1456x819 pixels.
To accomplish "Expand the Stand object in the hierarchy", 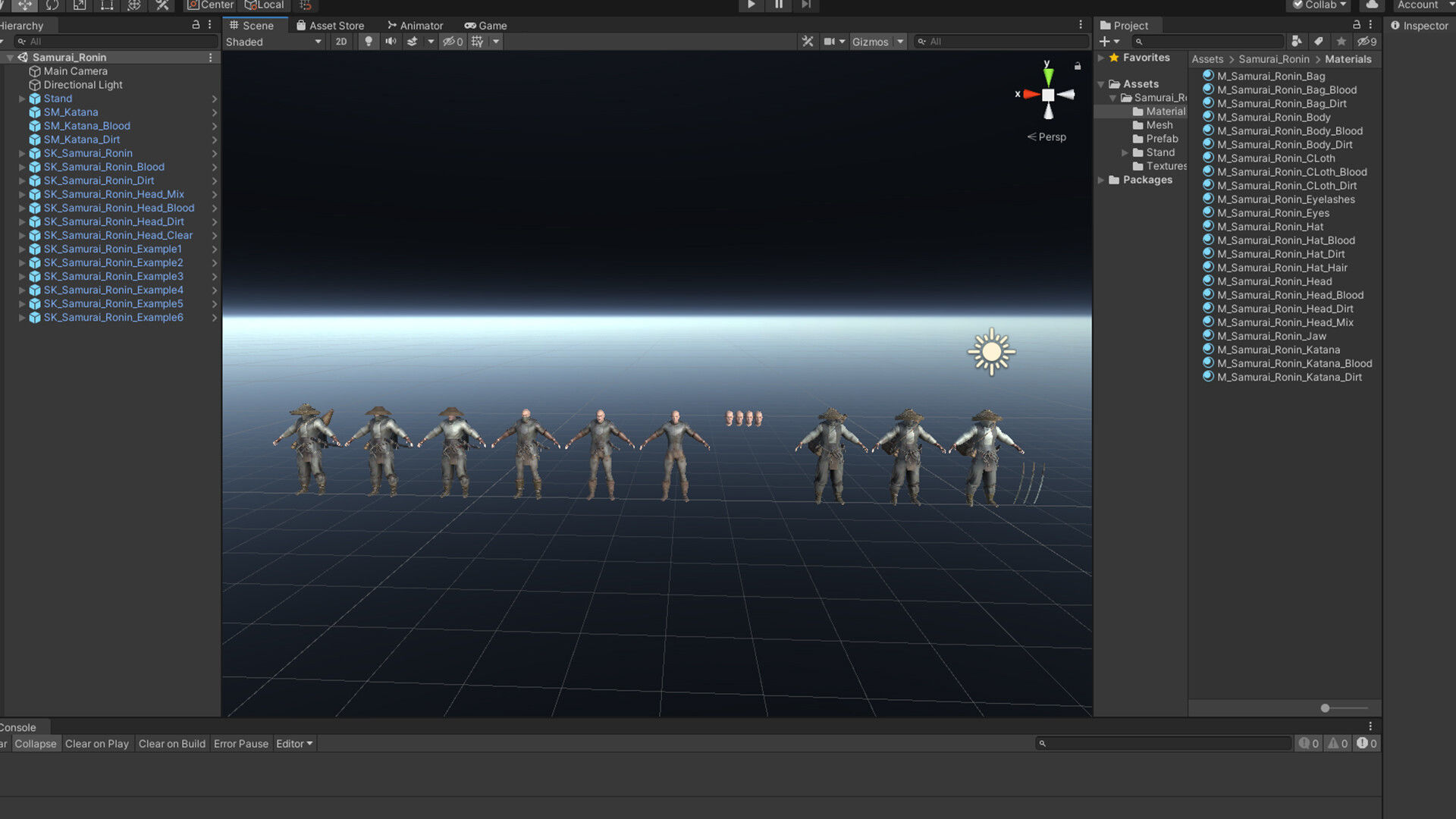I will [22, 99].
